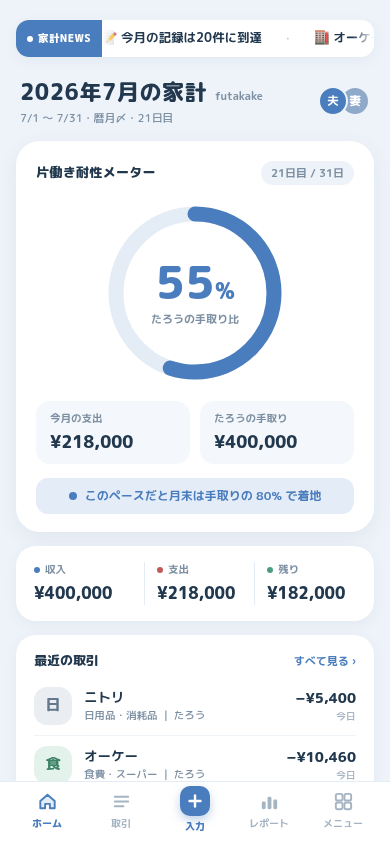Open the メニュー grid icon

pos(343,801)
